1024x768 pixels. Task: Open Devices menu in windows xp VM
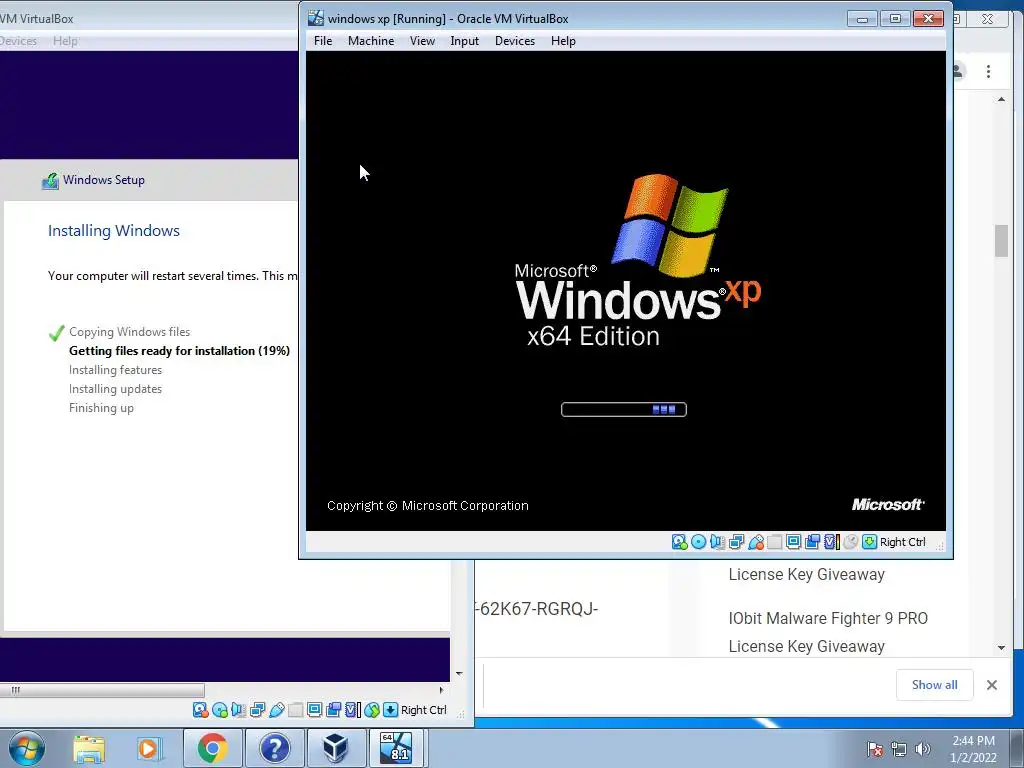tap(515, 40)
